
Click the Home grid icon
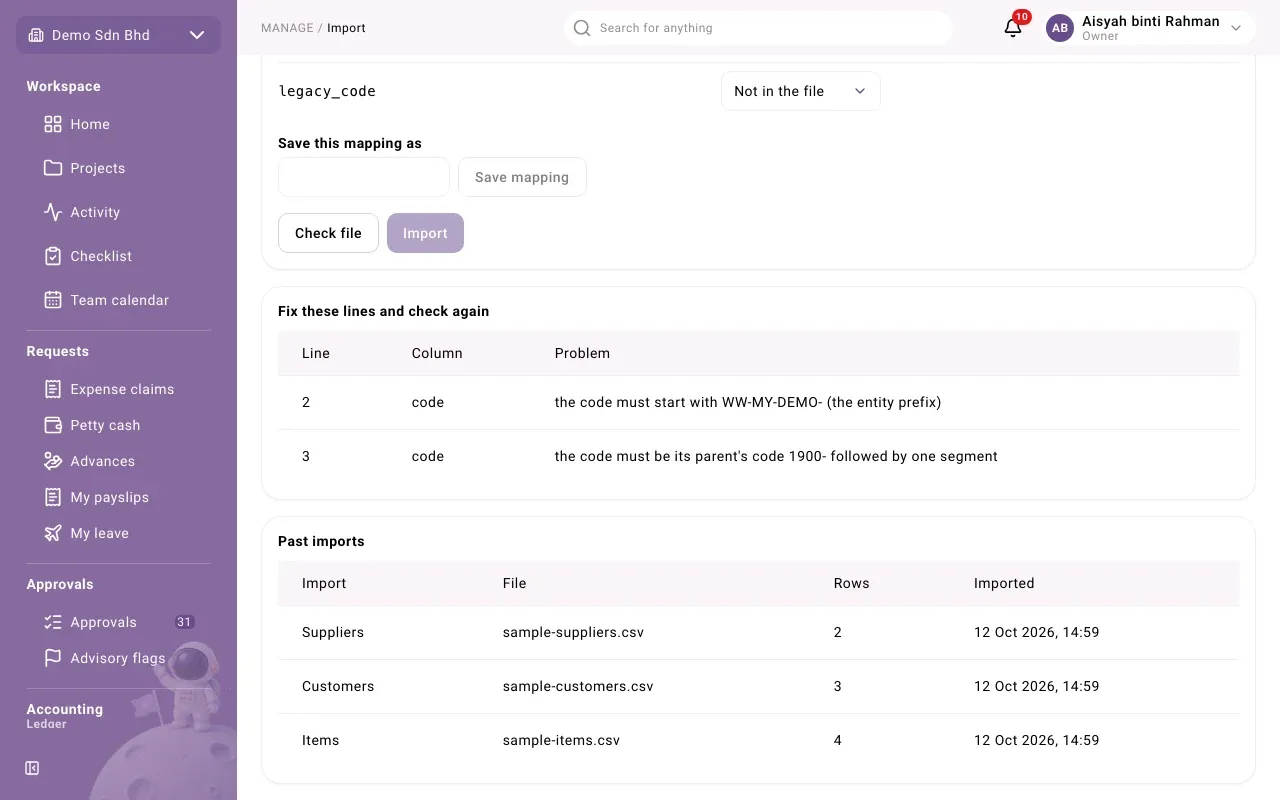(53, 124)
